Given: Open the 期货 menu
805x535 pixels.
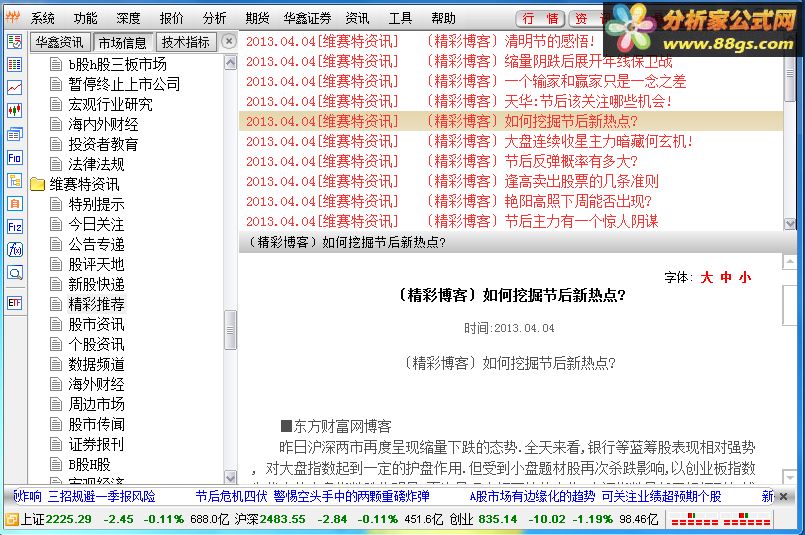Looking at the screenshot, I should [257, 18].
